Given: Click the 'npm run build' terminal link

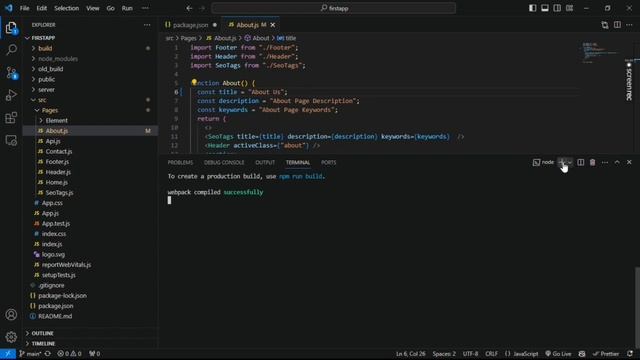Looking at the screenshot, I should point(300,176).
